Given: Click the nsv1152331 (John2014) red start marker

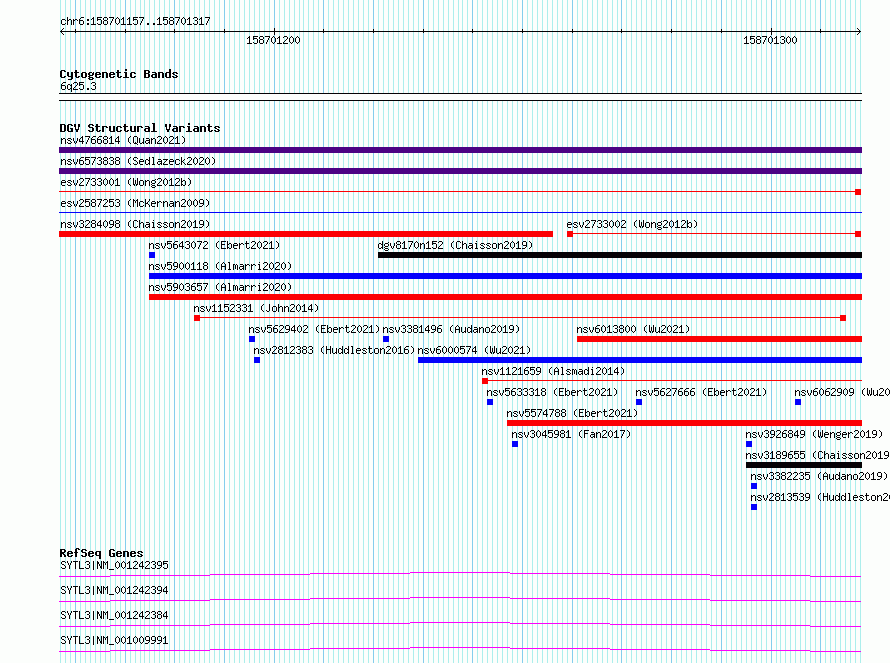Looking at the screenshot, I should point(197,318).
